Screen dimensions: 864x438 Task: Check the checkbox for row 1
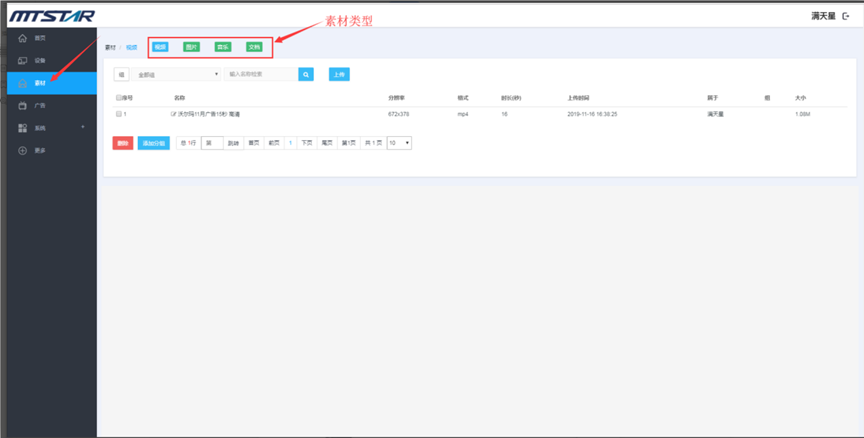pos(118,114)
